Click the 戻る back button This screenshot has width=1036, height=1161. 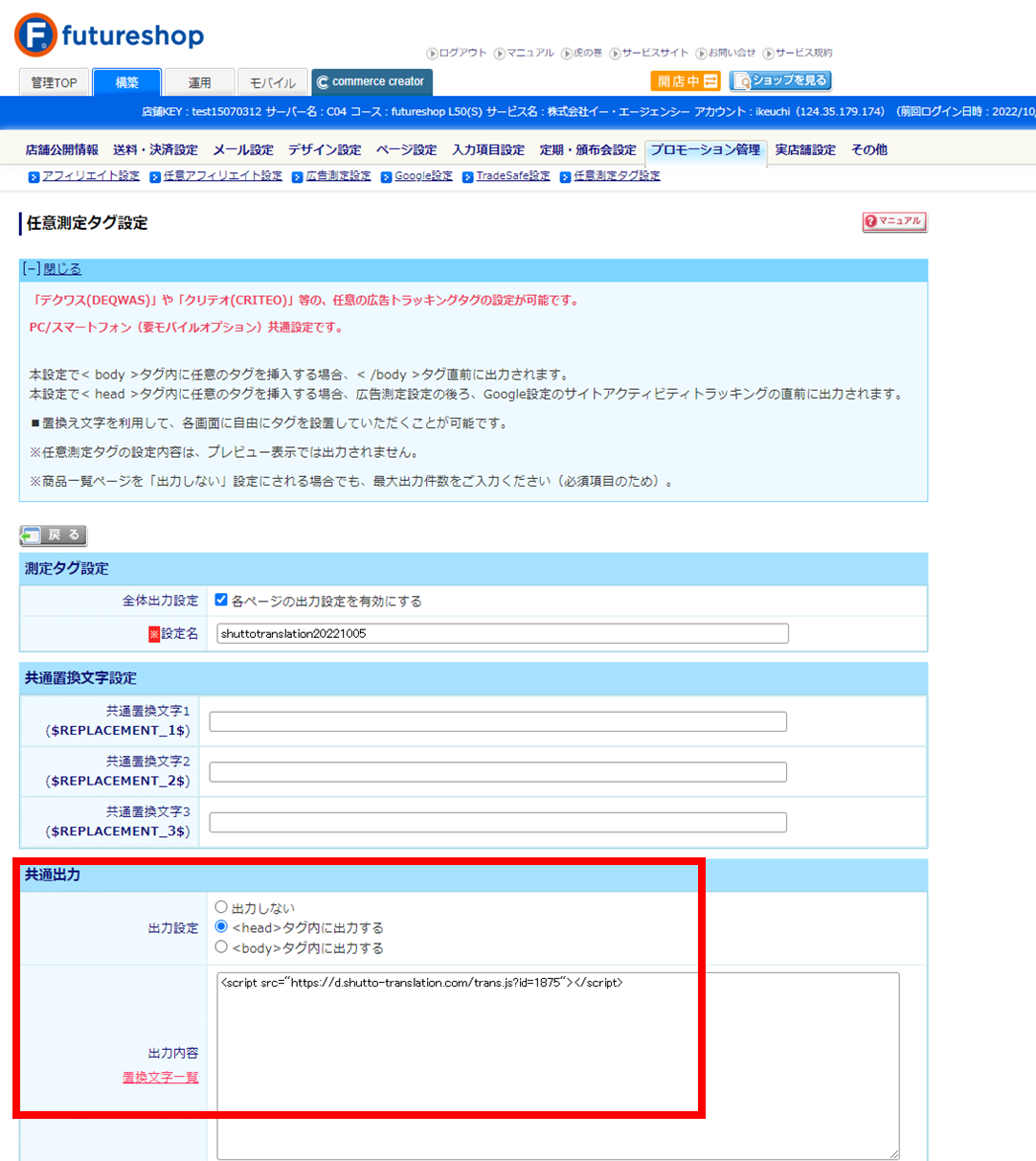pos(54,535)
